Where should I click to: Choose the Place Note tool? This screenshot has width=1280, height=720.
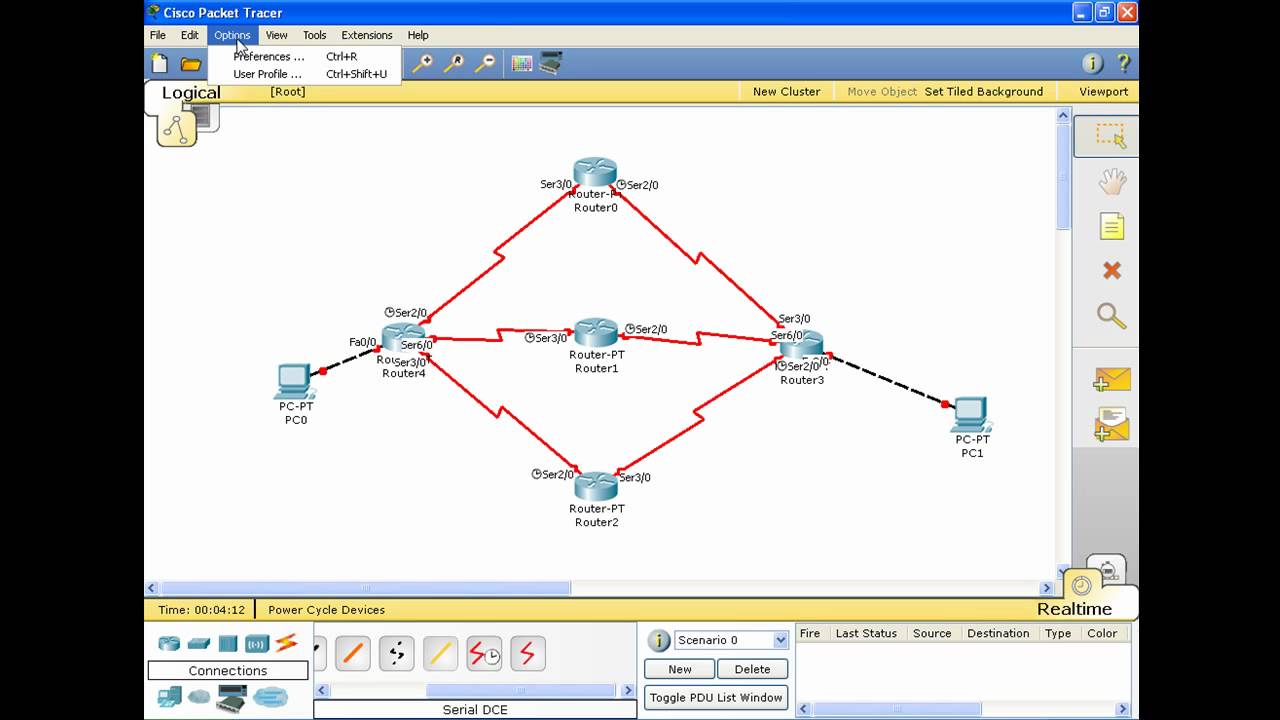coord(1111,226)
